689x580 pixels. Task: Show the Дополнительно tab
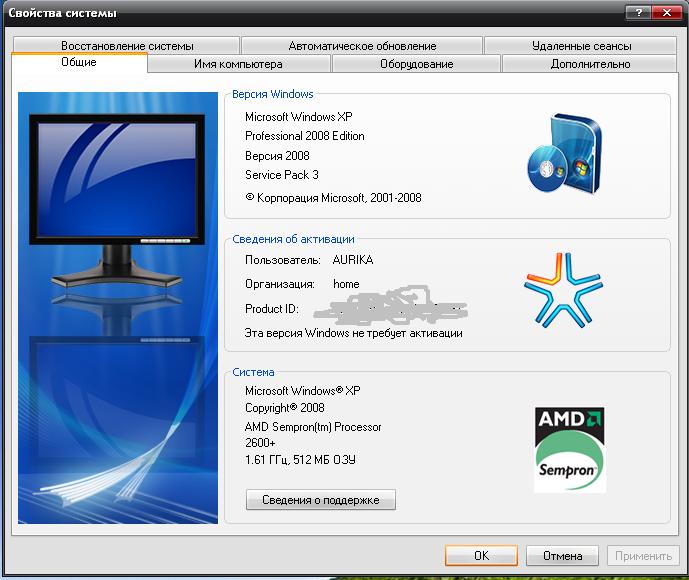point(590,64)
